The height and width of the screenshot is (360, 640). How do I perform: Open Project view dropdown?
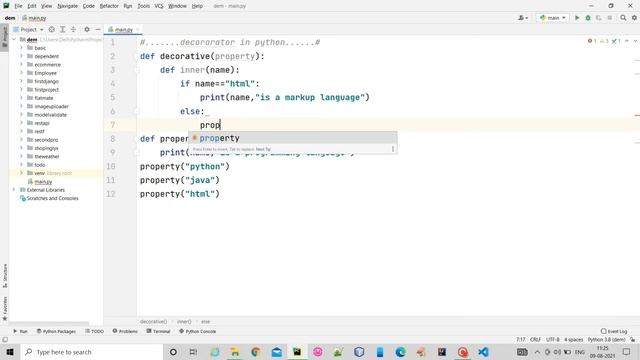pos(28,29)
